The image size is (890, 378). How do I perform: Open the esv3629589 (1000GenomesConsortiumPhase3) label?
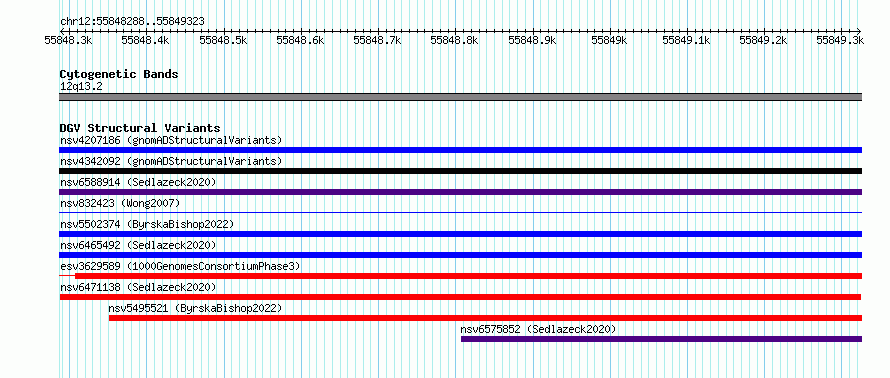click(180, 266)
